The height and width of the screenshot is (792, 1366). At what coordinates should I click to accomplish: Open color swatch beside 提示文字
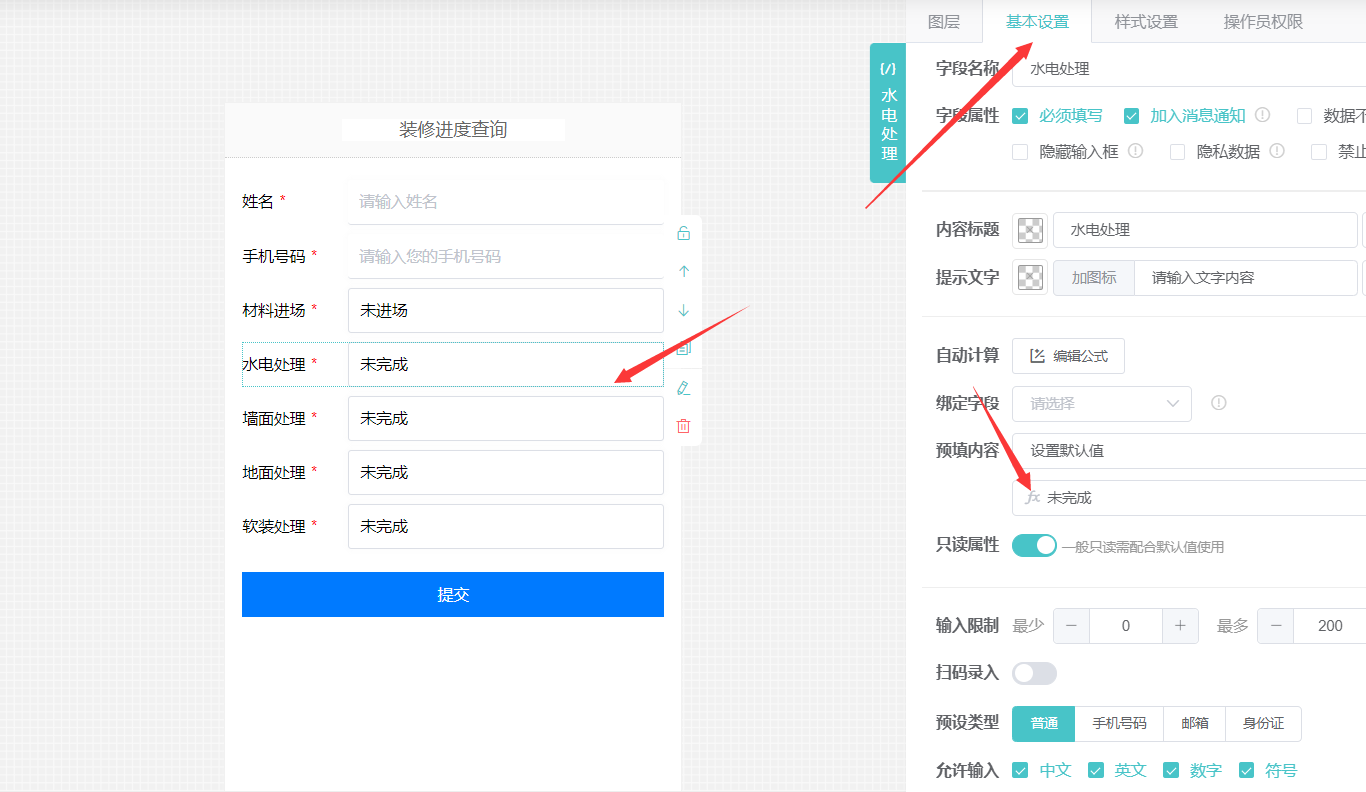coord(1030,278)
